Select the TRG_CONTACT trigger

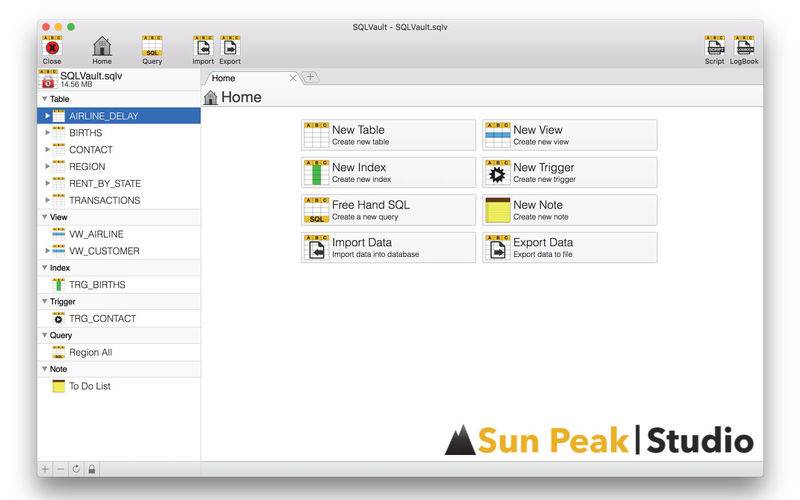(x=119, y=318)
